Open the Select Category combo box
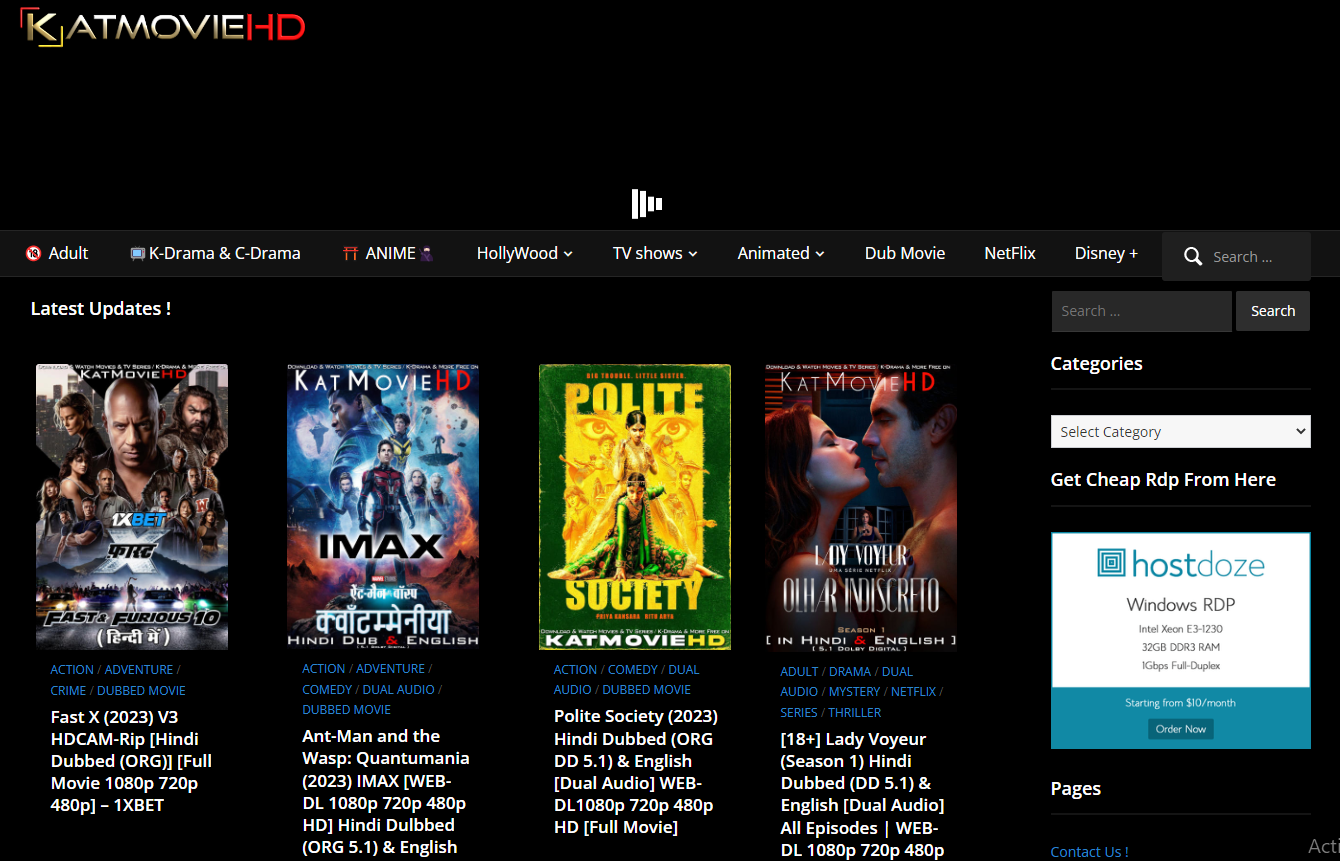 click(x=1180, y=432)
